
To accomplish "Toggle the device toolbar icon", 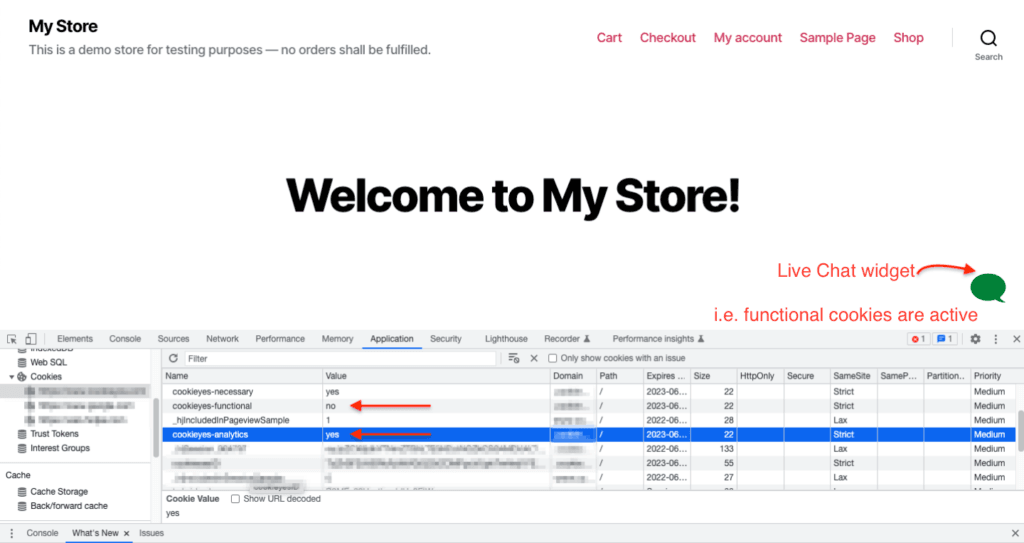I will (31, 339).
